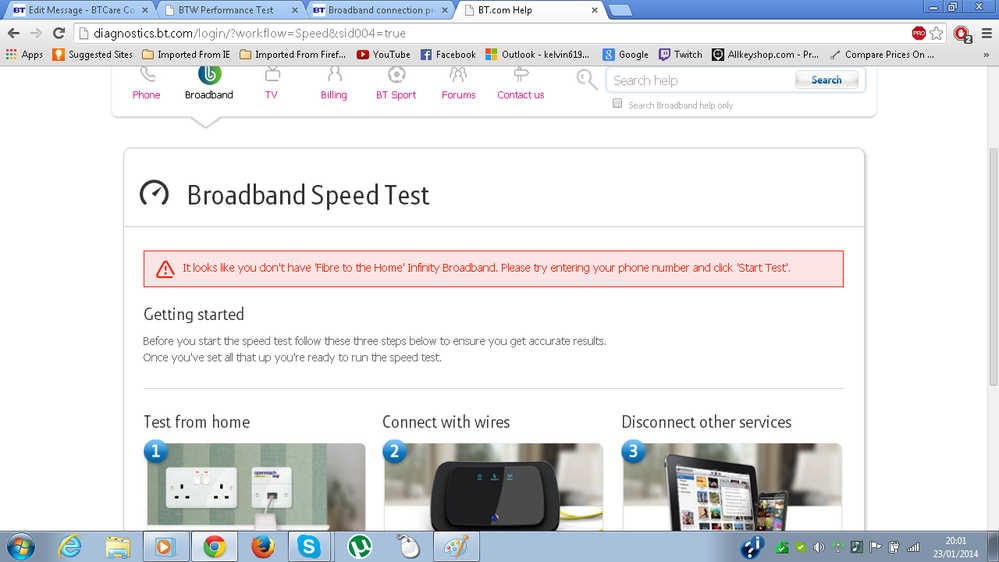Close the 'BT.com Help' tab
This screenshot has height=562, width=999.
point(594,10)
